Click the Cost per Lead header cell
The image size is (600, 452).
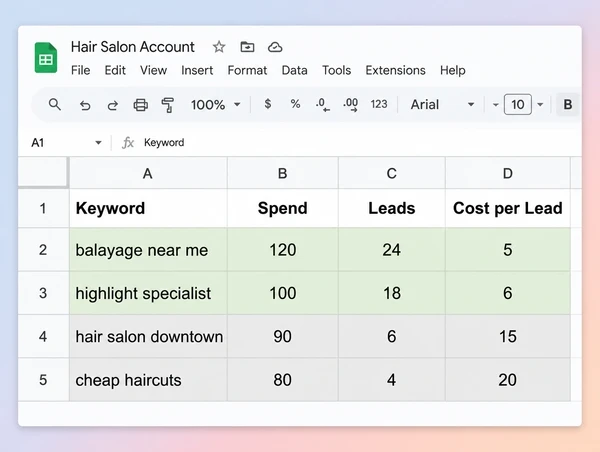[508, 208]
